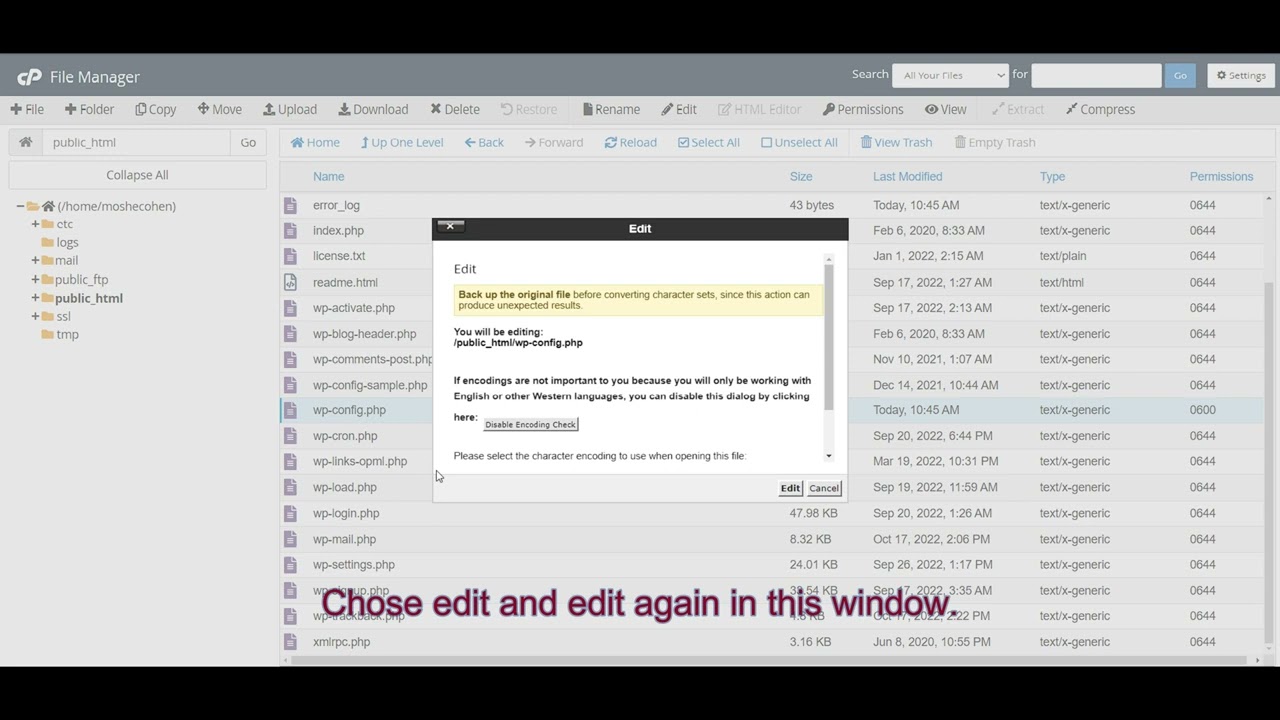
Task: Click the search text input field
Action: click(x=1096, y=75)
